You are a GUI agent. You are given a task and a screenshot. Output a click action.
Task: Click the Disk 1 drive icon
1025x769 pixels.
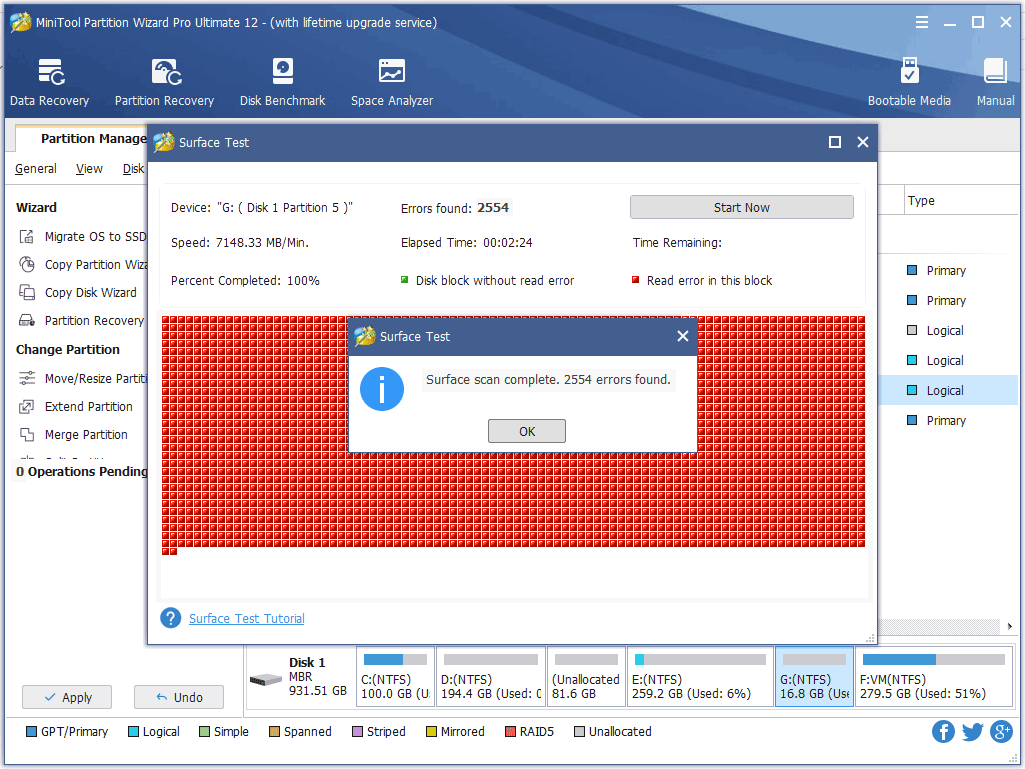point(265,680)
